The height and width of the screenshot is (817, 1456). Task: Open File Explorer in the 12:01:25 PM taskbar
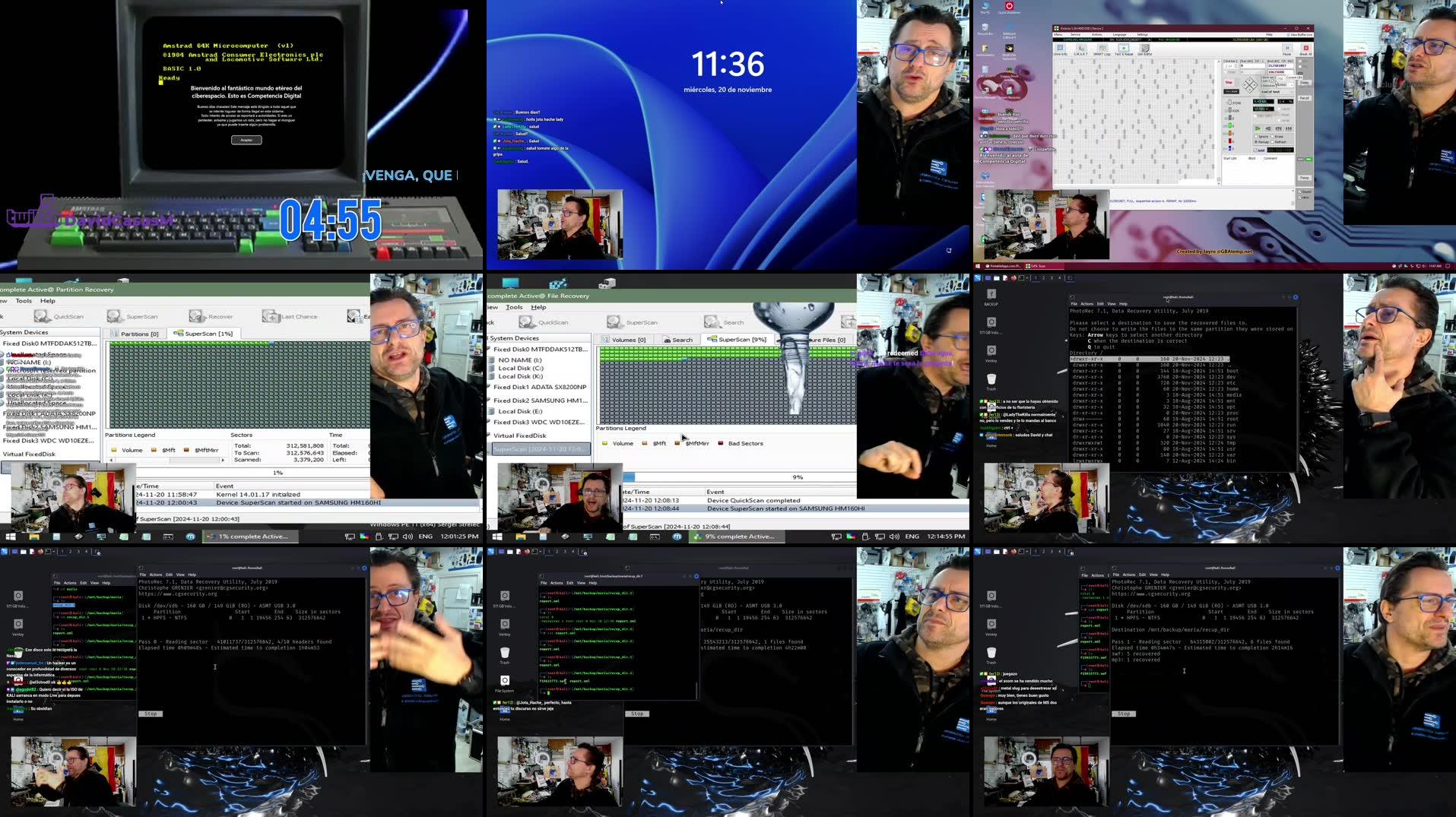[33, 537]
